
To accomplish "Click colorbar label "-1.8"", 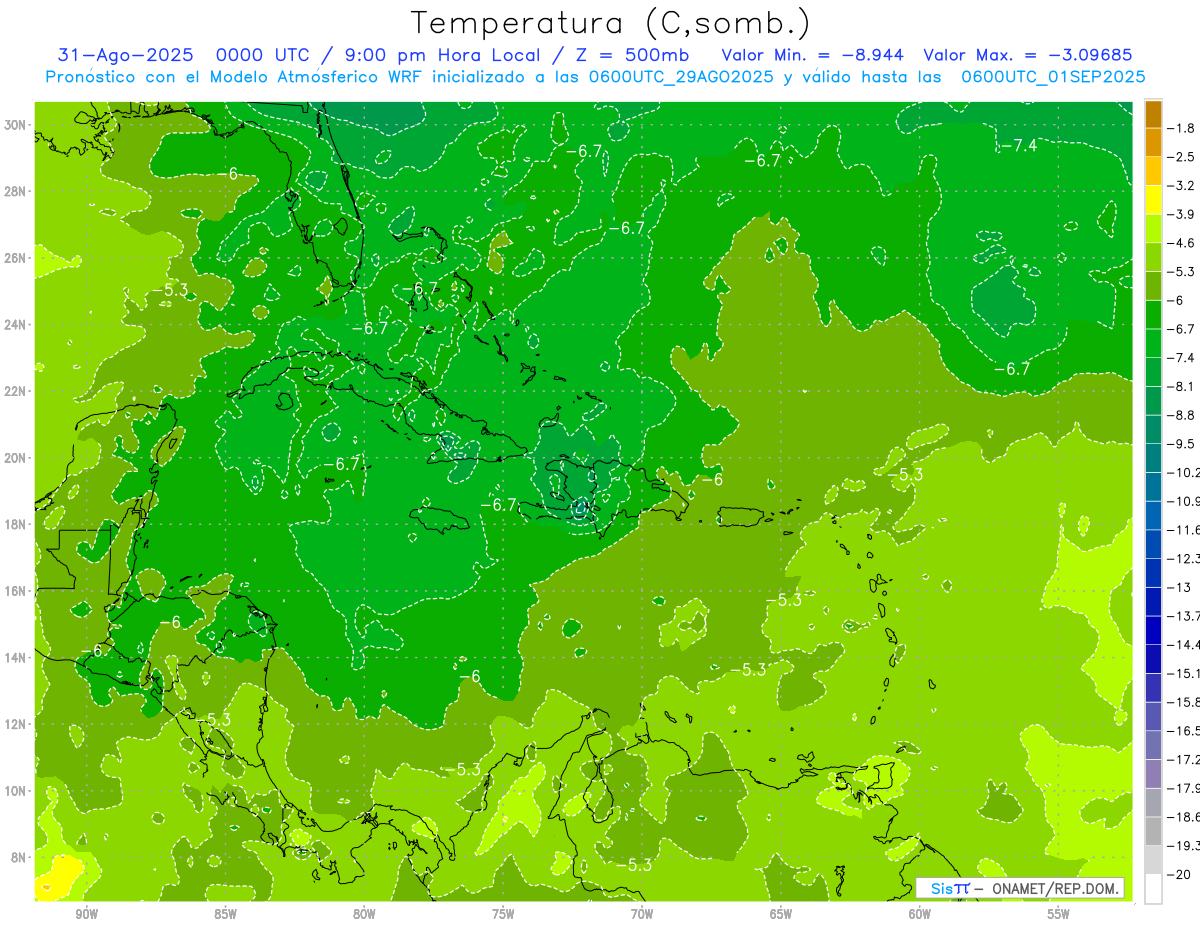I will [1183, 128].
